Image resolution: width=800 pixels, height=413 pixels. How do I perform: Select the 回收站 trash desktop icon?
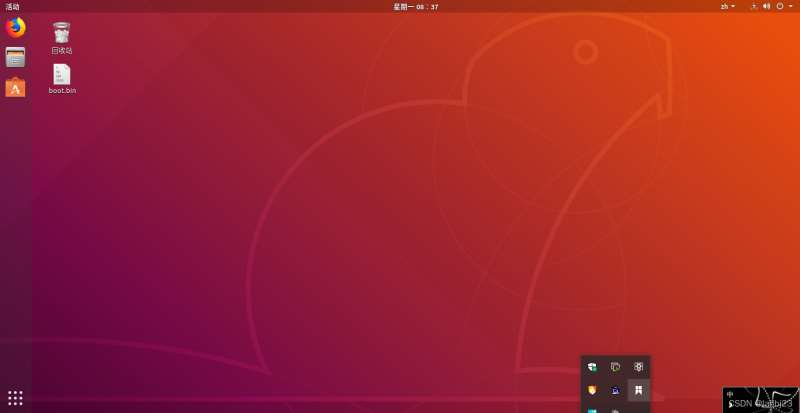point(62,38)
